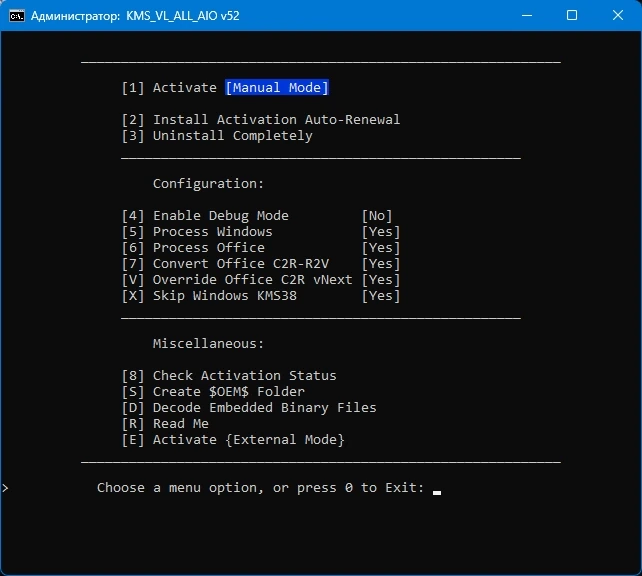Viewport: 642px width, 576px height.
Task: Click the cmd icon in the title bar
Action: (x=17, y=16)
